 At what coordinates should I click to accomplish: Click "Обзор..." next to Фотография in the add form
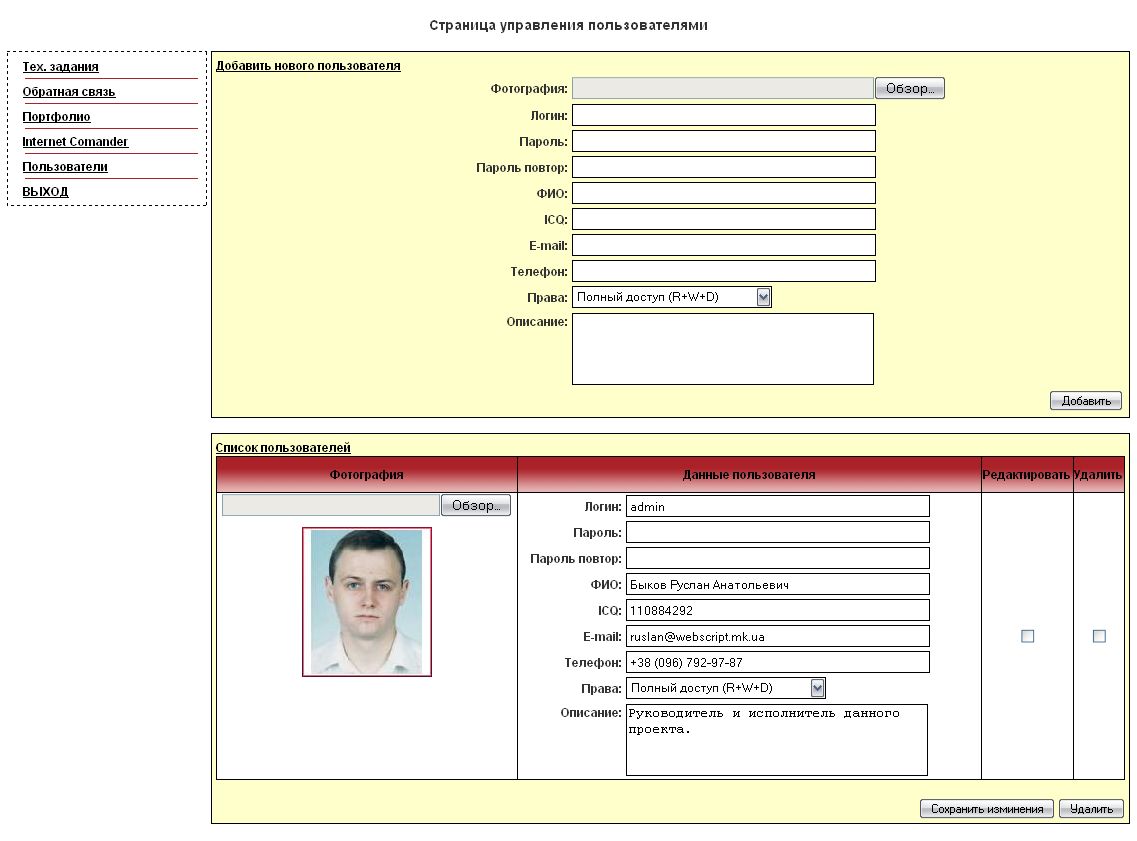(x=909, y=87)
